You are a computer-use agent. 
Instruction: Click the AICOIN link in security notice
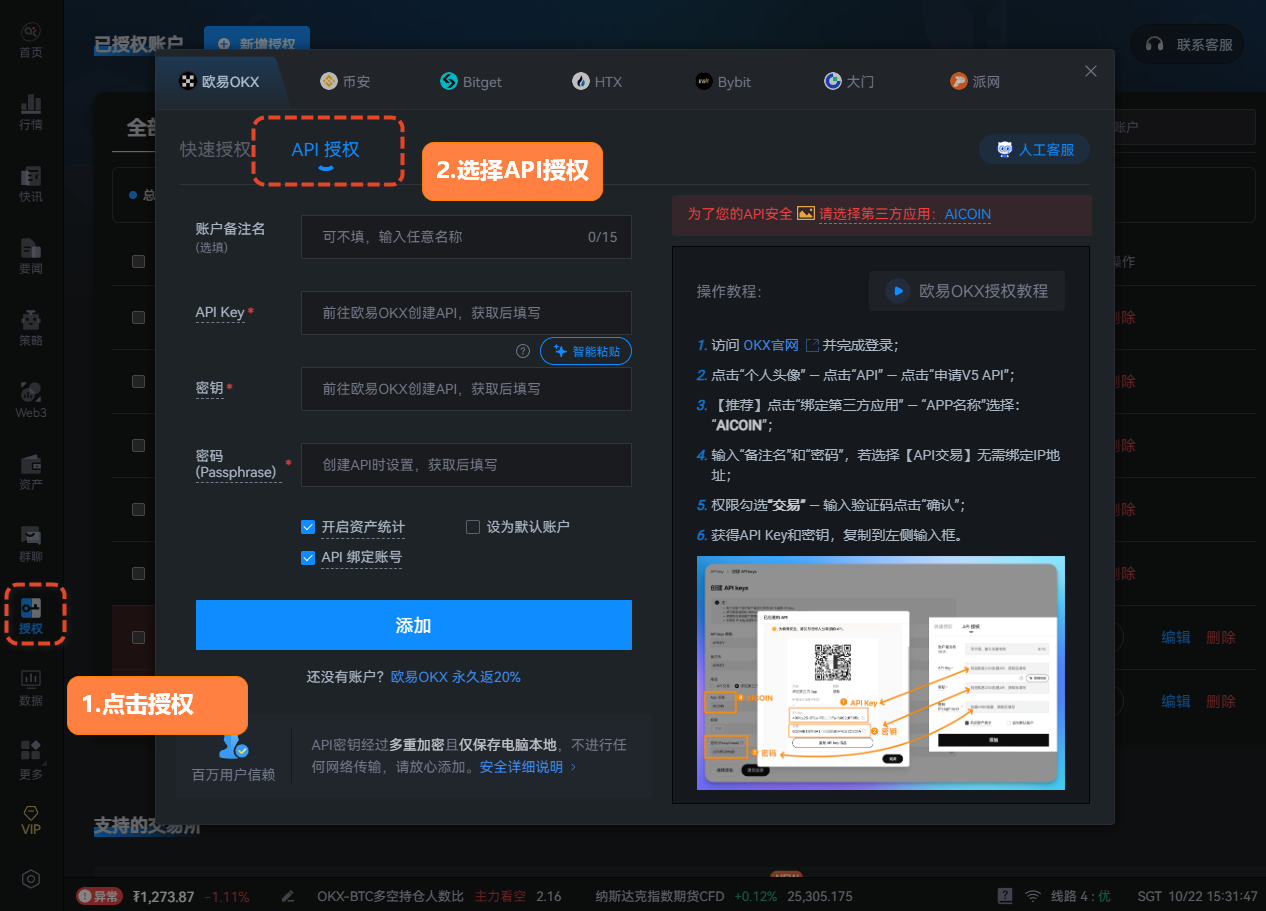tap(968, 214)
